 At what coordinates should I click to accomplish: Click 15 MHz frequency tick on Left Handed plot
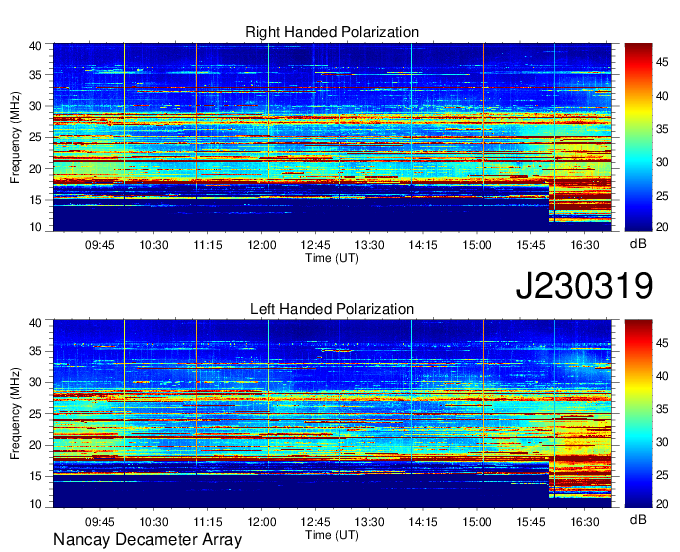coord(35,477)
